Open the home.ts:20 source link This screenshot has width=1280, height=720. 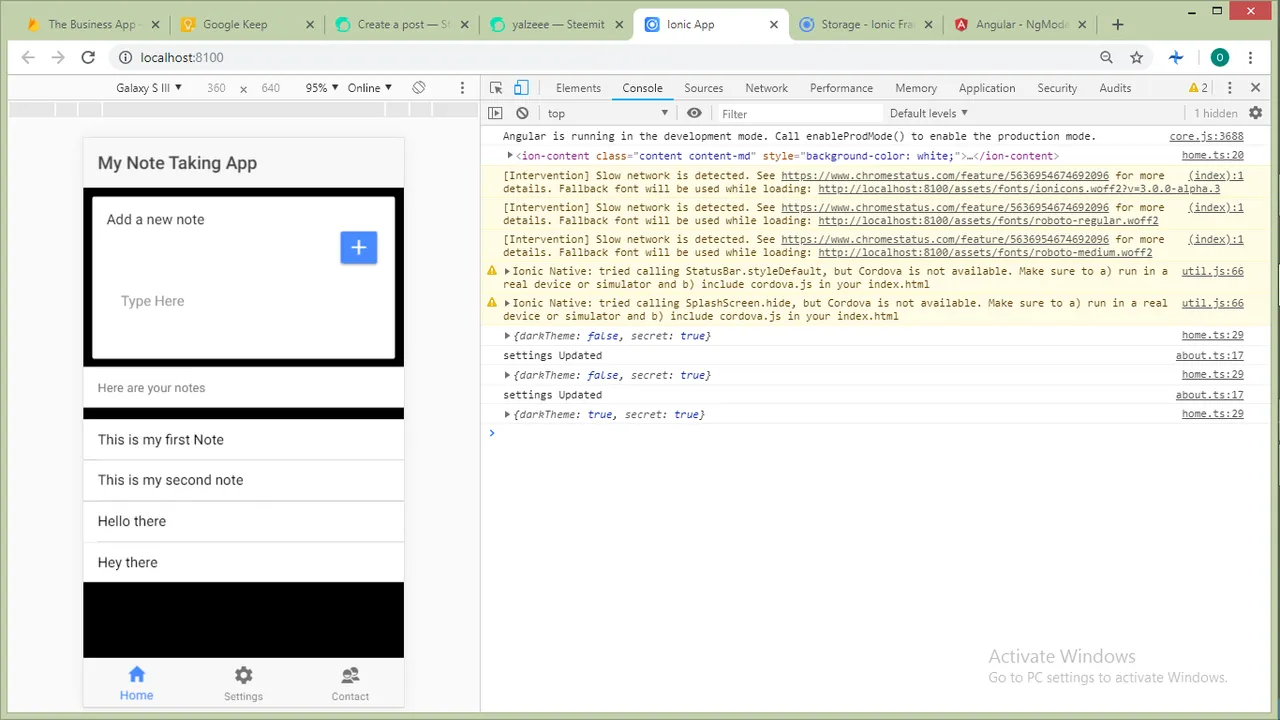(x=1212, y=156)
